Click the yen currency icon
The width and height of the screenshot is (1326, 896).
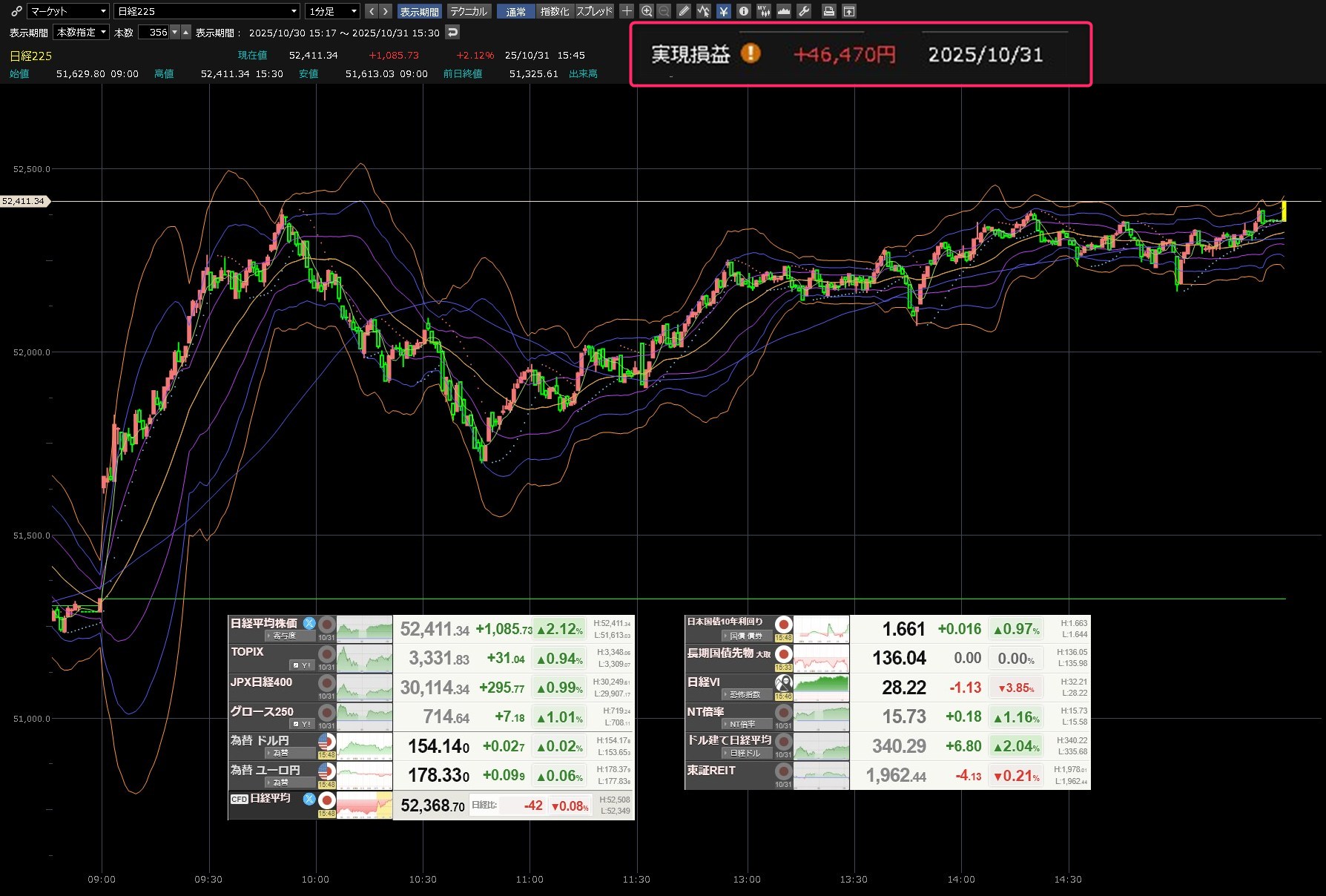click(723, 11)
